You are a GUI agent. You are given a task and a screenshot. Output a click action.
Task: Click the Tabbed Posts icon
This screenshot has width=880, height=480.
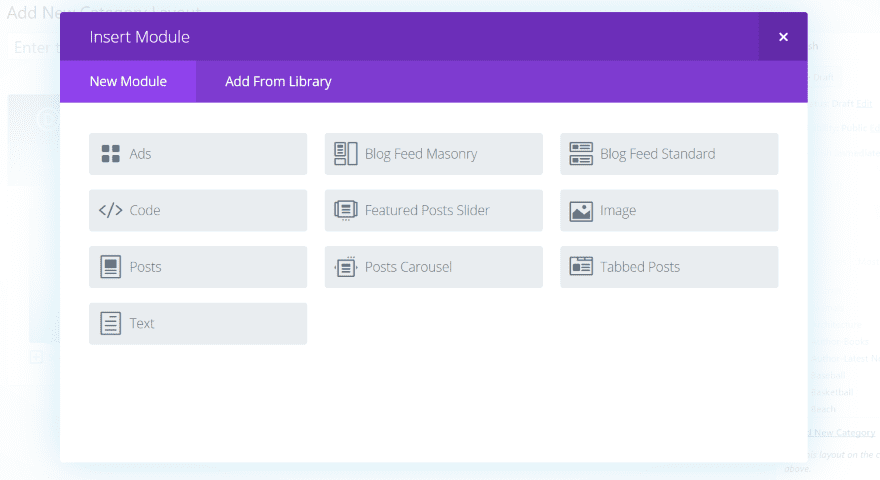pos(581,267)
